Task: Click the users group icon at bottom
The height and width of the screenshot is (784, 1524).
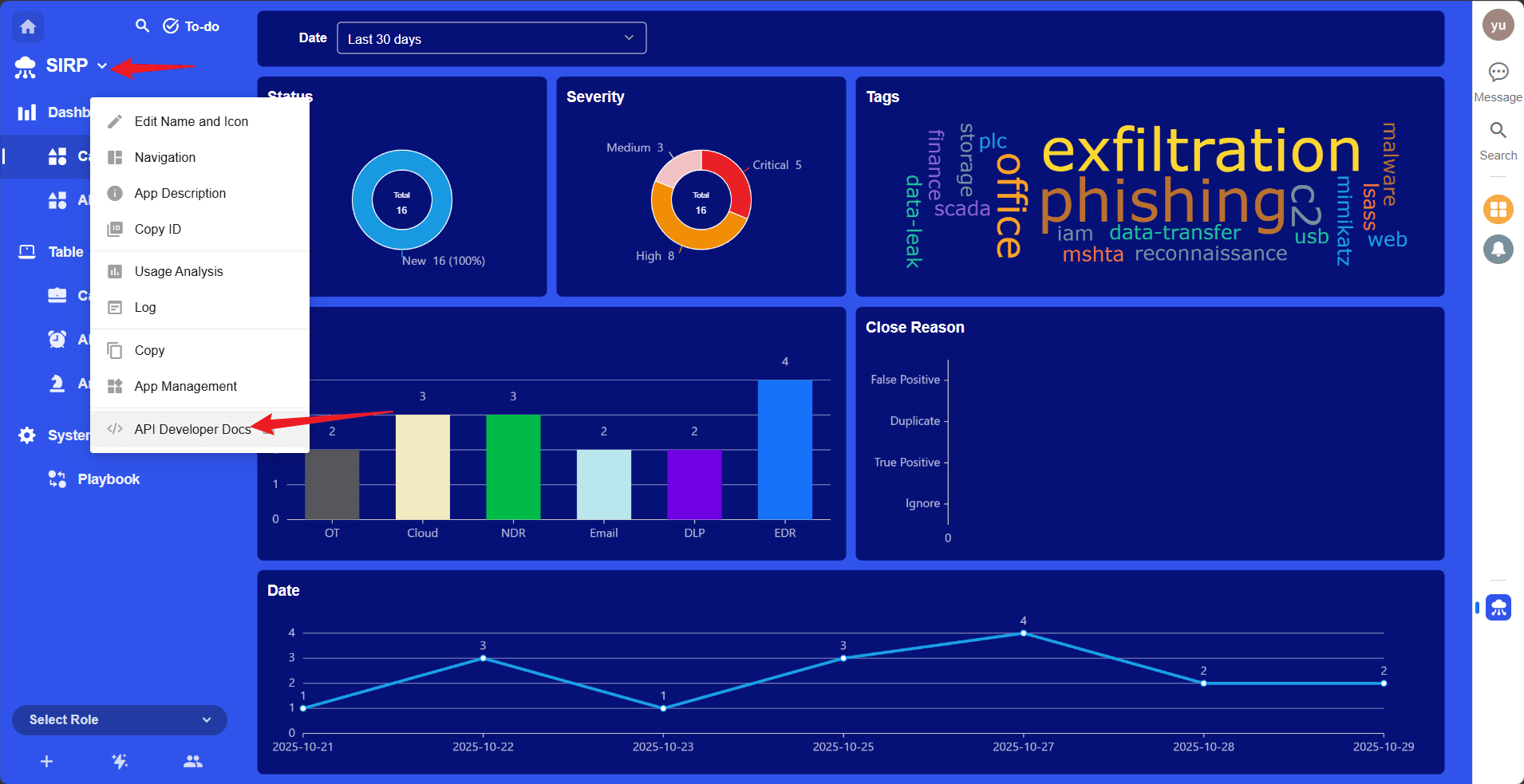Action: (192, 762)
